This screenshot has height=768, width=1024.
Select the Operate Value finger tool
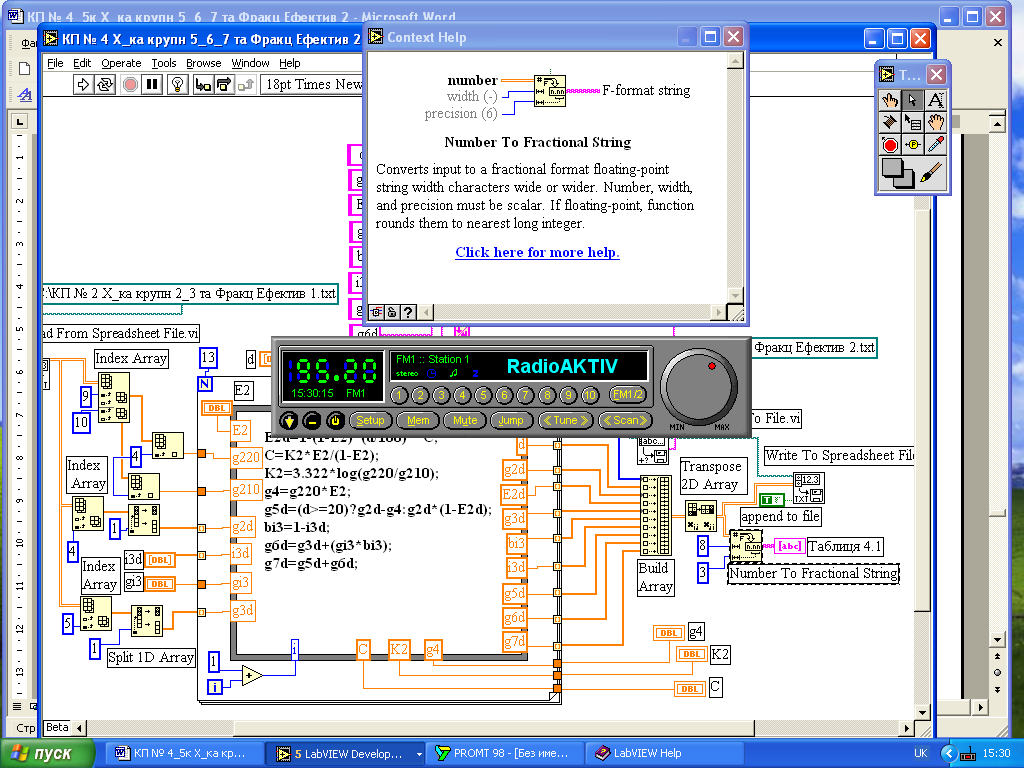point(889,100)
